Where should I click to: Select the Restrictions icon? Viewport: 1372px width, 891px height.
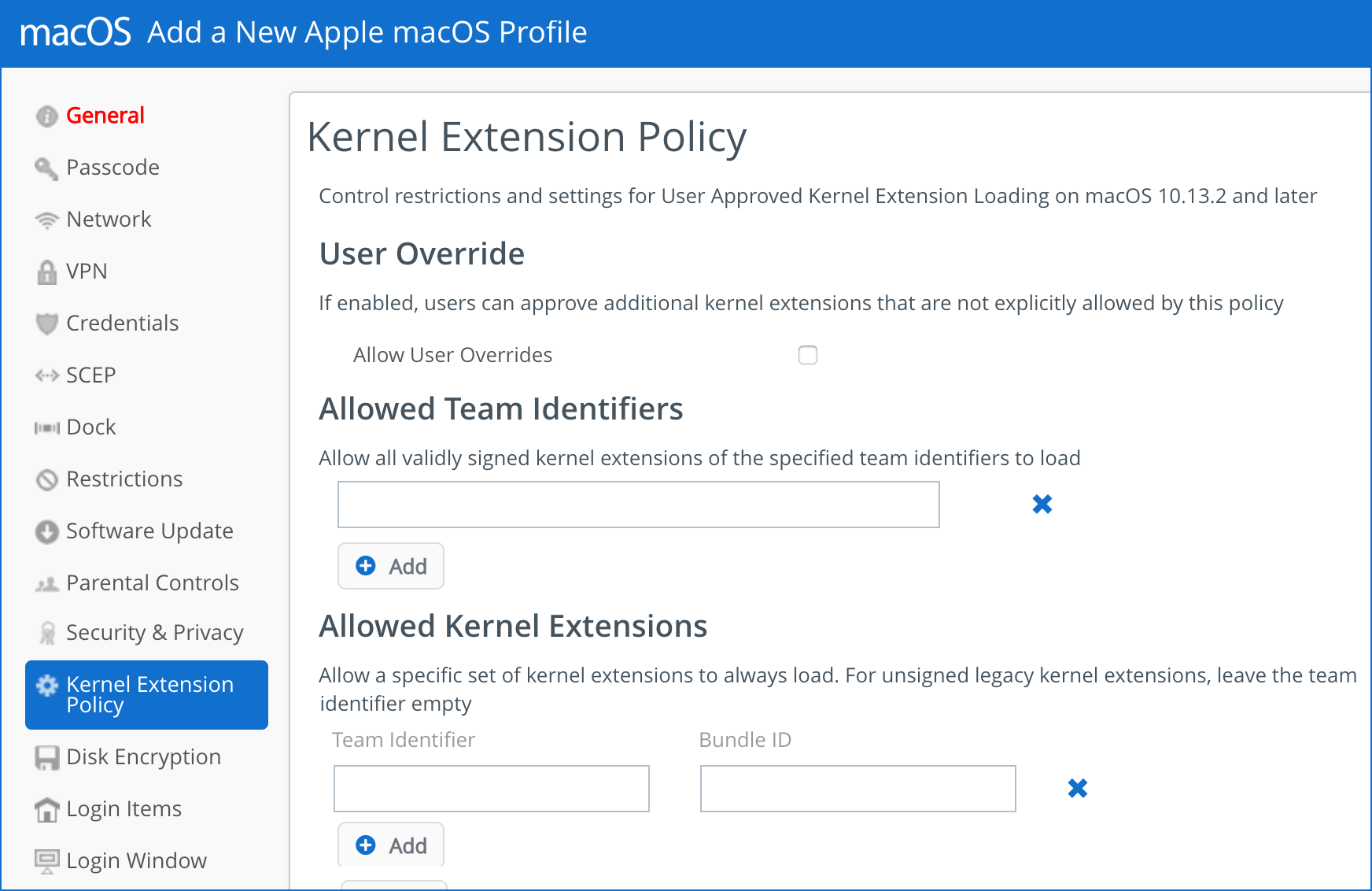click(46, 479)
